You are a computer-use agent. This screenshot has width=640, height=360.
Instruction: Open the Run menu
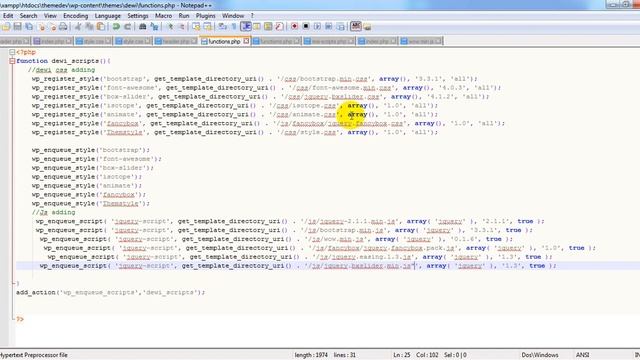(x=184, y=16)
